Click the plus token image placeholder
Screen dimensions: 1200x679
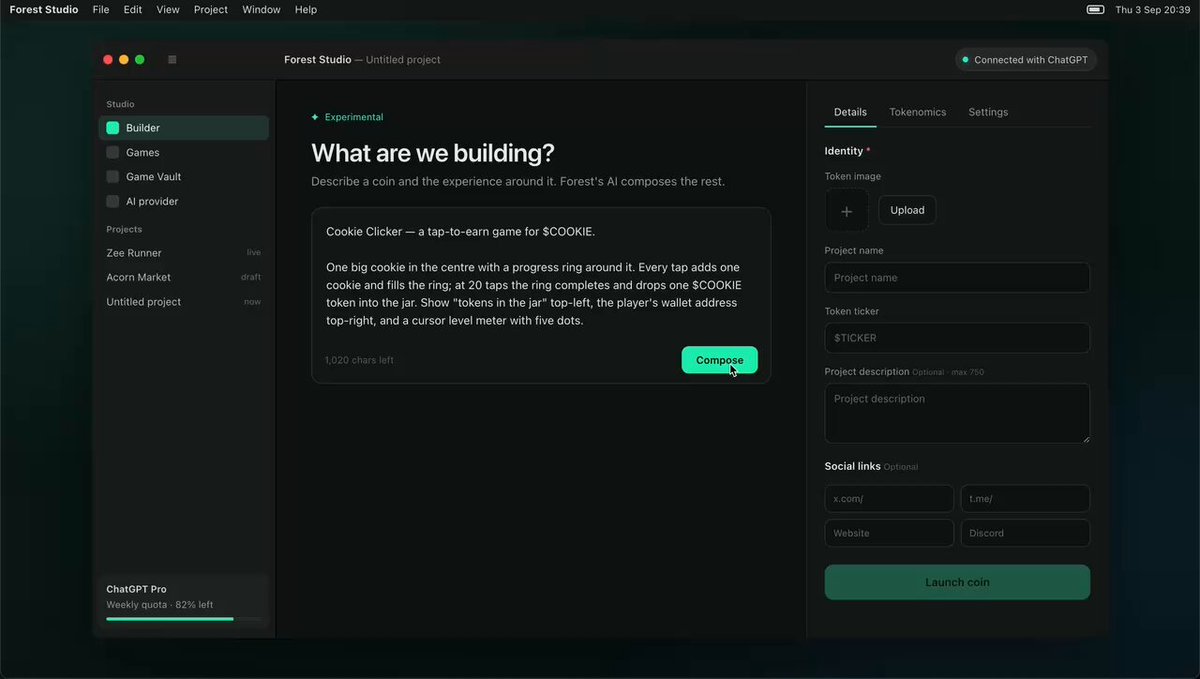pos(846,211)
